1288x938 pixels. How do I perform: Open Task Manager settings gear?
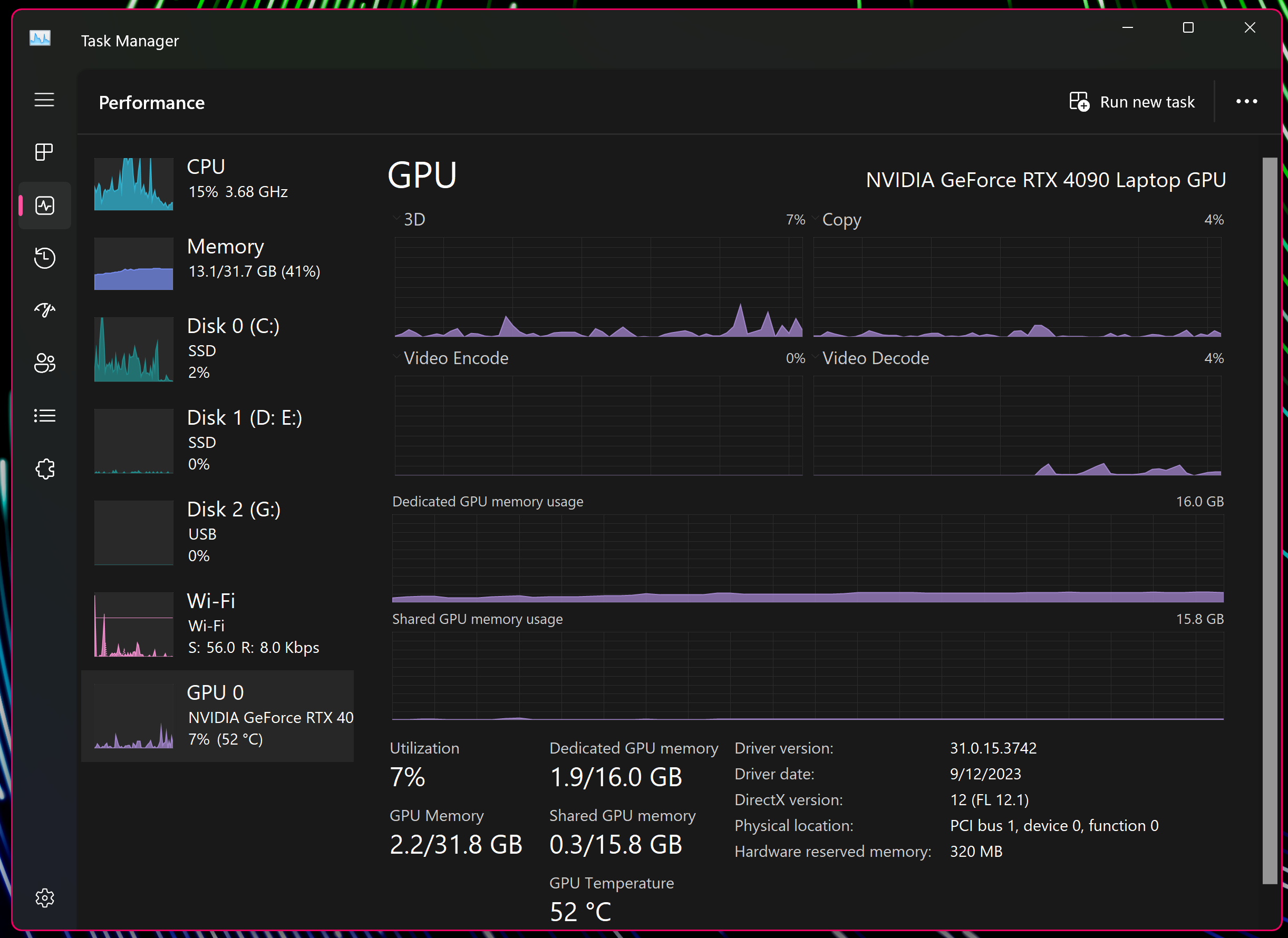tap(44, 897)
